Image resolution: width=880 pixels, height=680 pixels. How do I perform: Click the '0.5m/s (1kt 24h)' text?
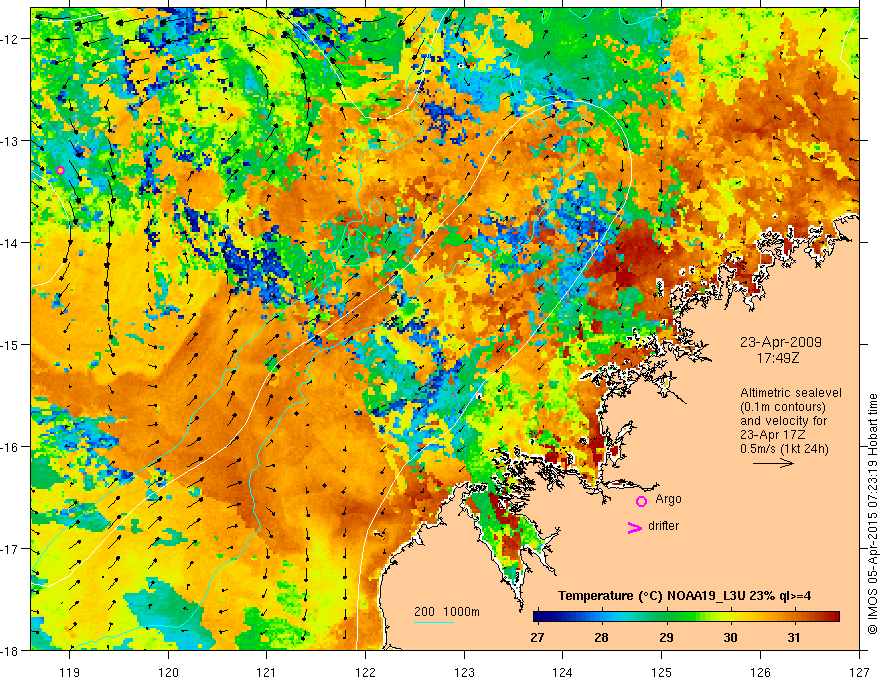[784, 449]
